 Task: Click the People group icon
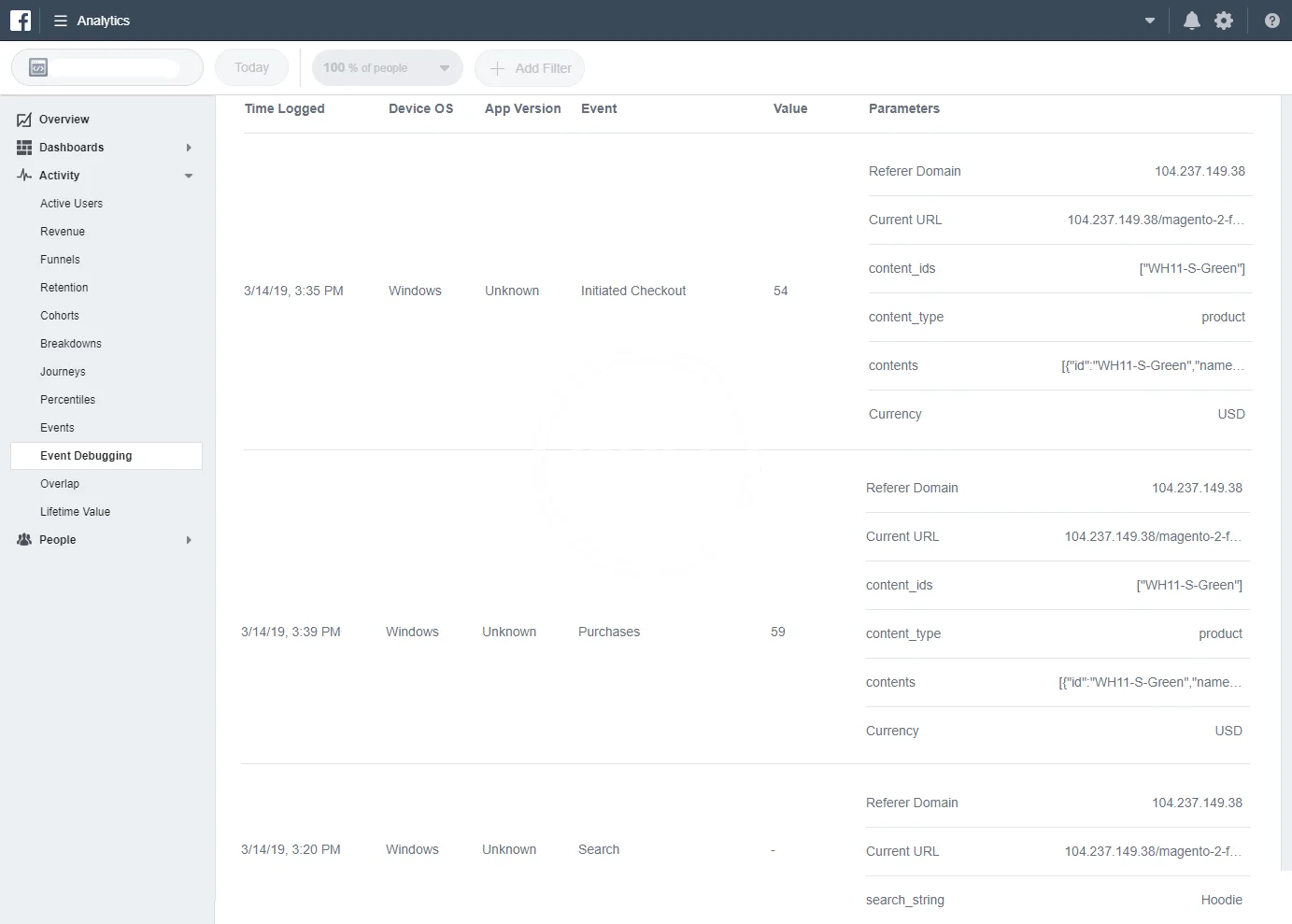click(24, 540)
